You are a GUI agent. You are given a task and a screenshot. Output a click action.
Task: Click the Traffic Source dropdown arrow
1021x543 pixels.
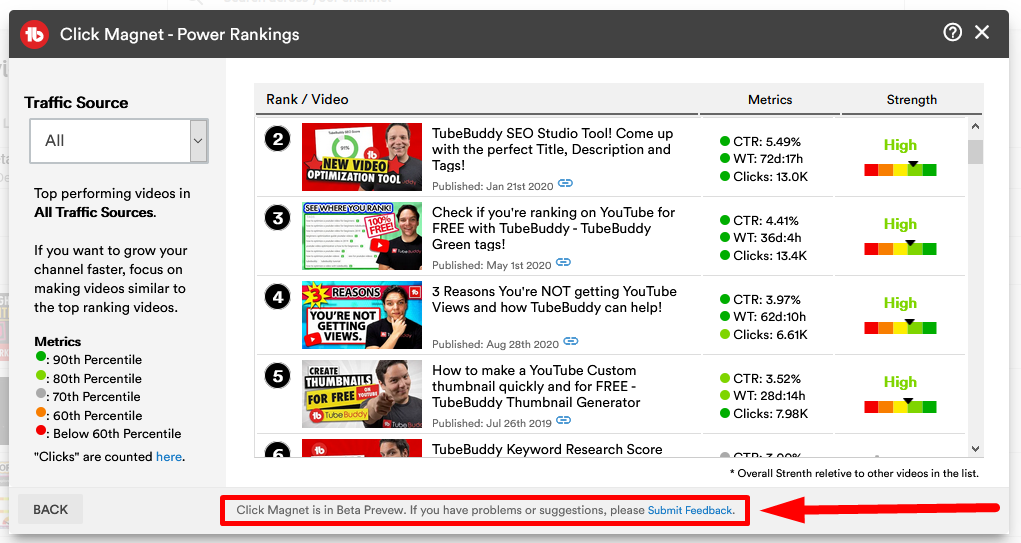click(x=198, y=141)
